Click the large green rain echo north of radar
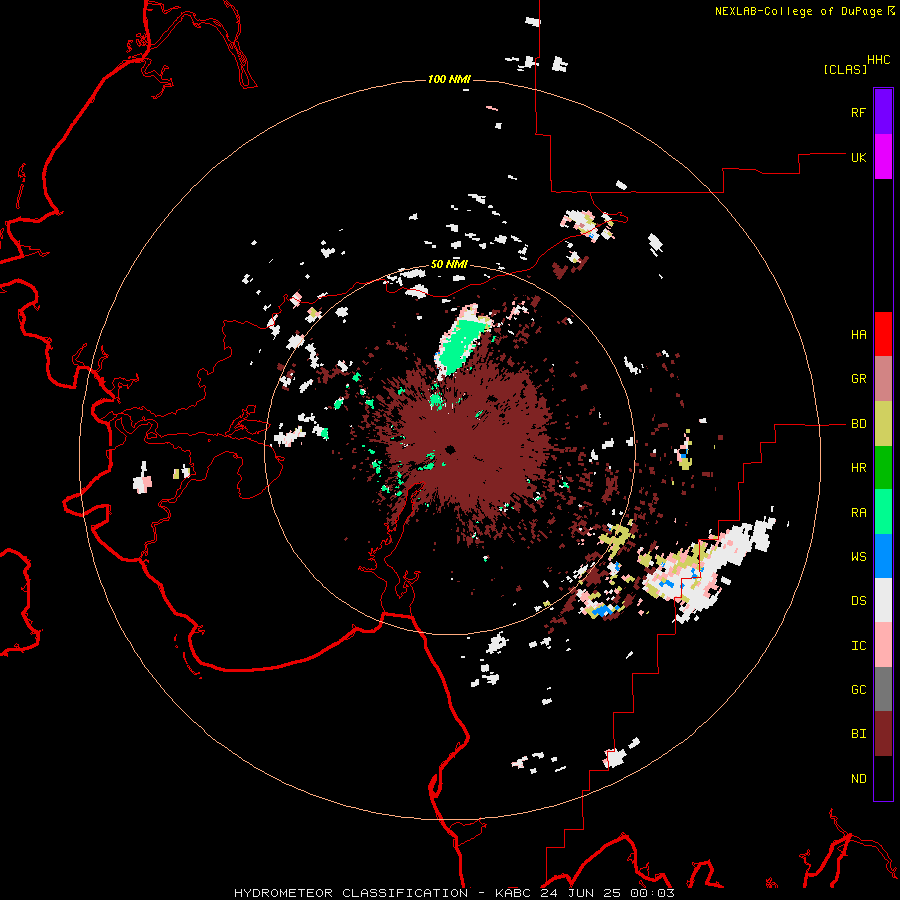Image resolution: width=900 pixels, height=900 pixels. 462,344
